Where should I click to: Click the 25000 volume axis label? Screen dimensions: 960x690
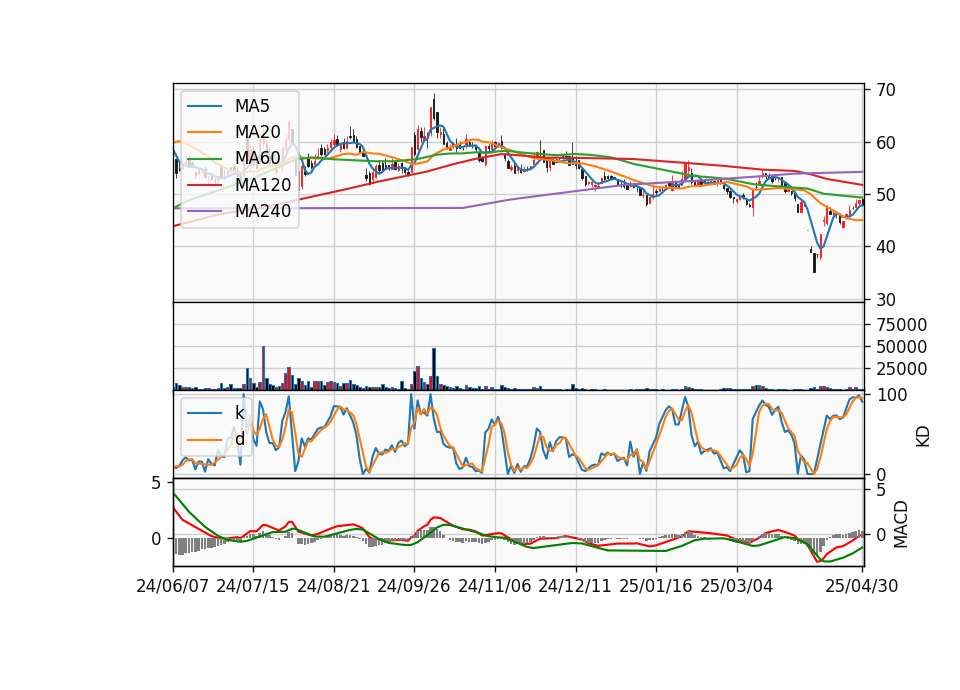[x=901, y=369]
